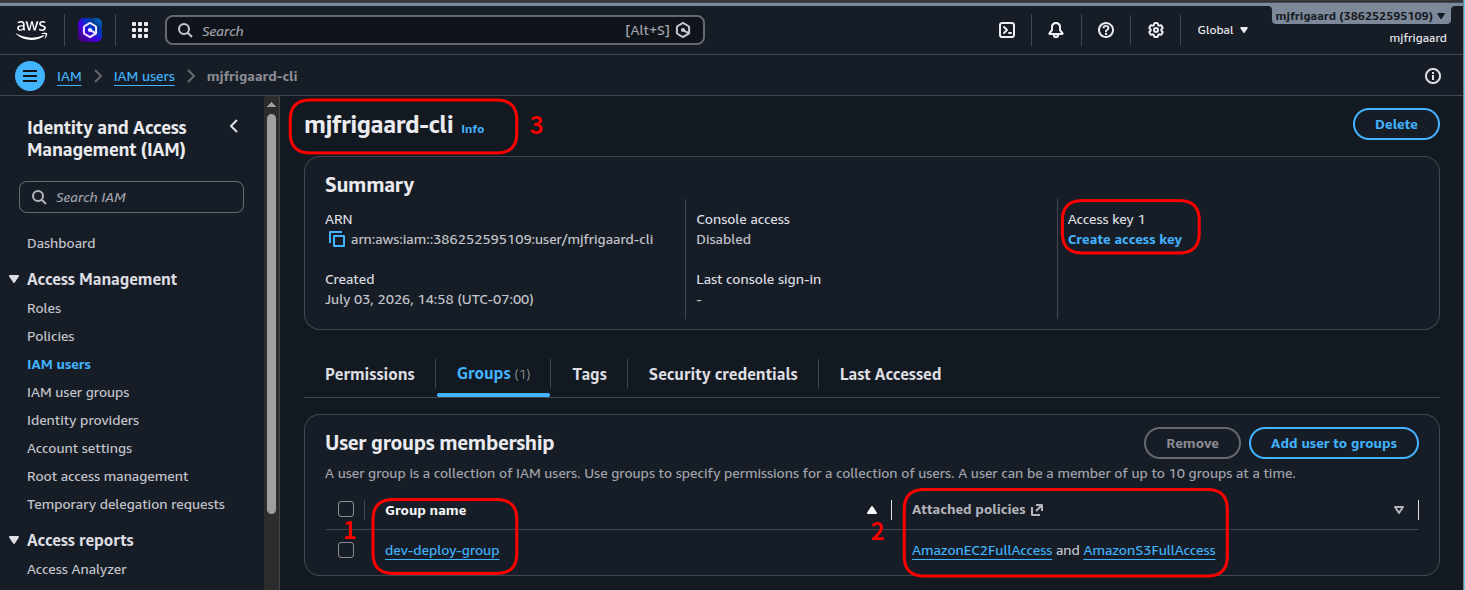Screen dimensions: 1465x590
Task: Collapse the Access Management section
Action: (x=15, y=279)
